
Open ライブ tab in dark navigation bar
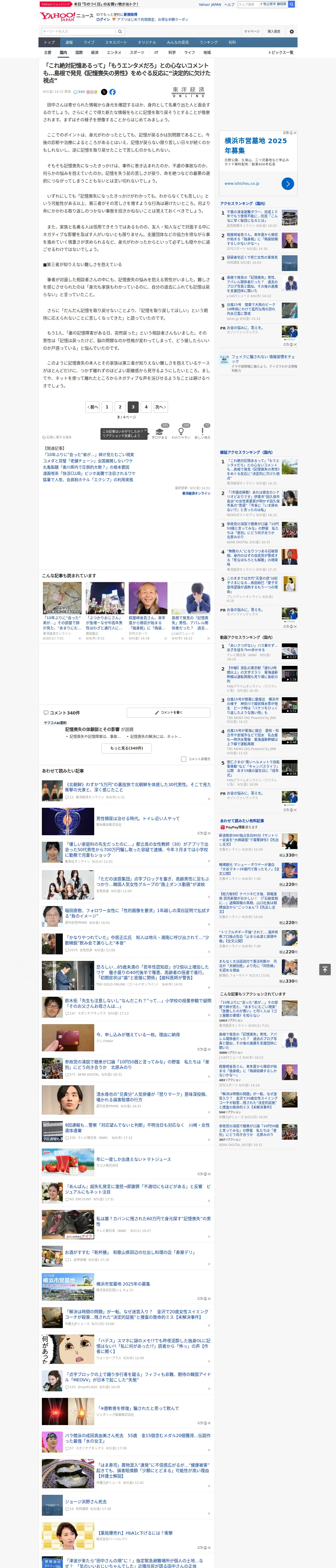(x=89, y=43)
